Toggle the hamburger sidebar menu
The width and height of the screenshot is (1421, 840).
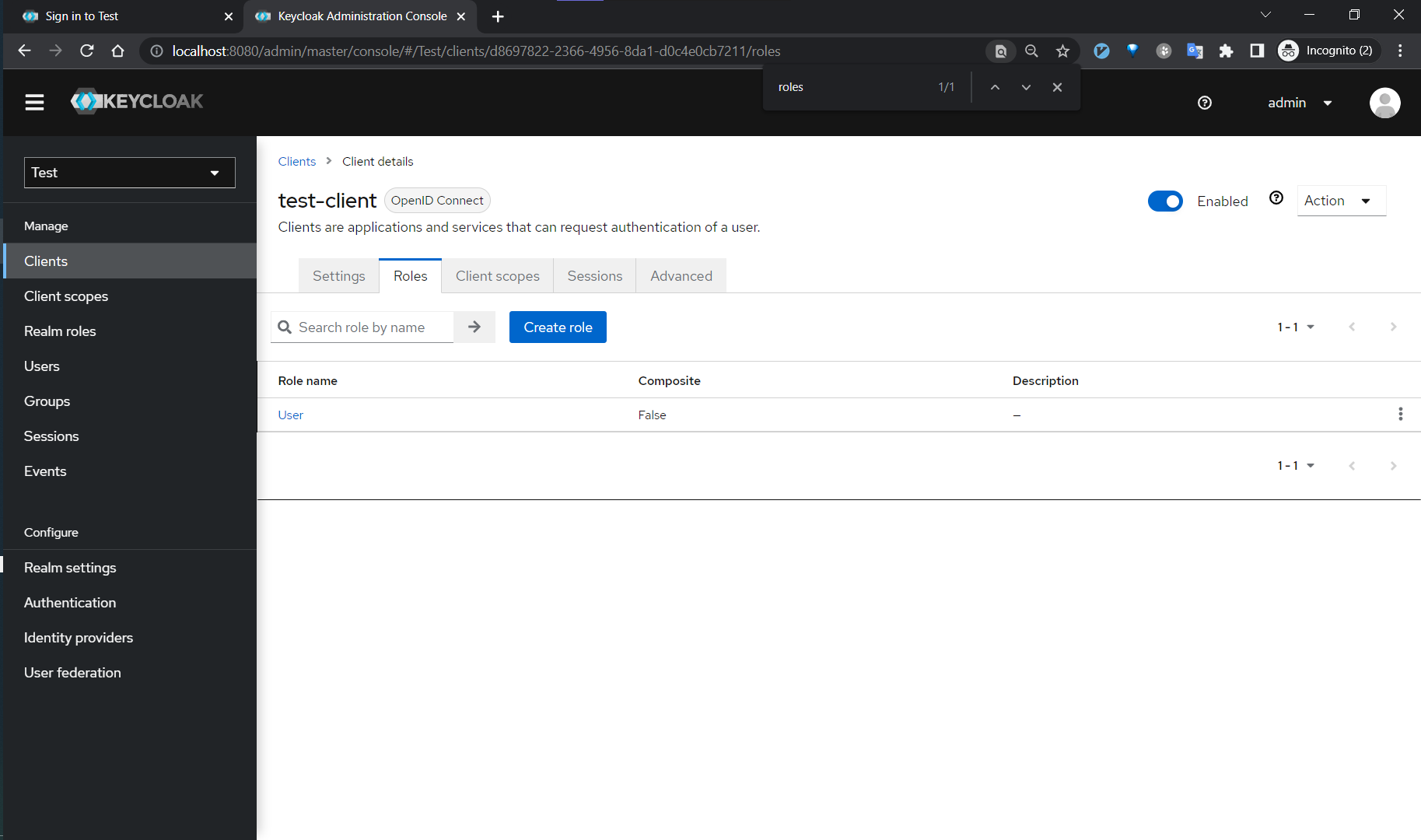34,102
